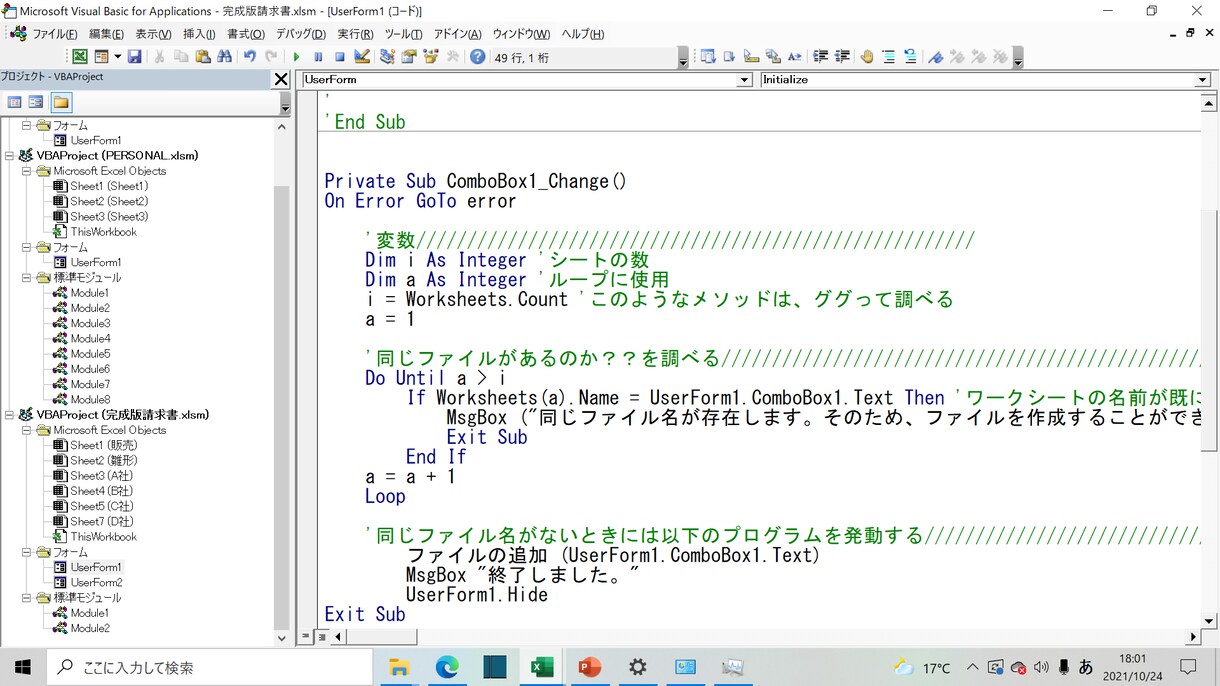
Task: Open the 挿入 menu
Action: pyautogui.click(x=200, y=34)
